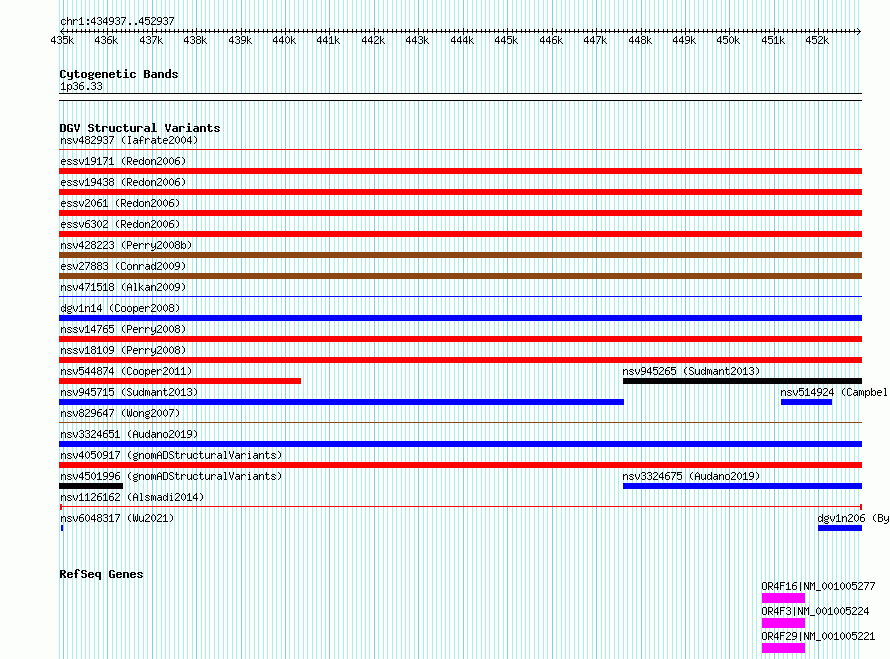Open gene OR4F16|NM_001005277 label
The image size is (890, 659).
click(818, 586)
